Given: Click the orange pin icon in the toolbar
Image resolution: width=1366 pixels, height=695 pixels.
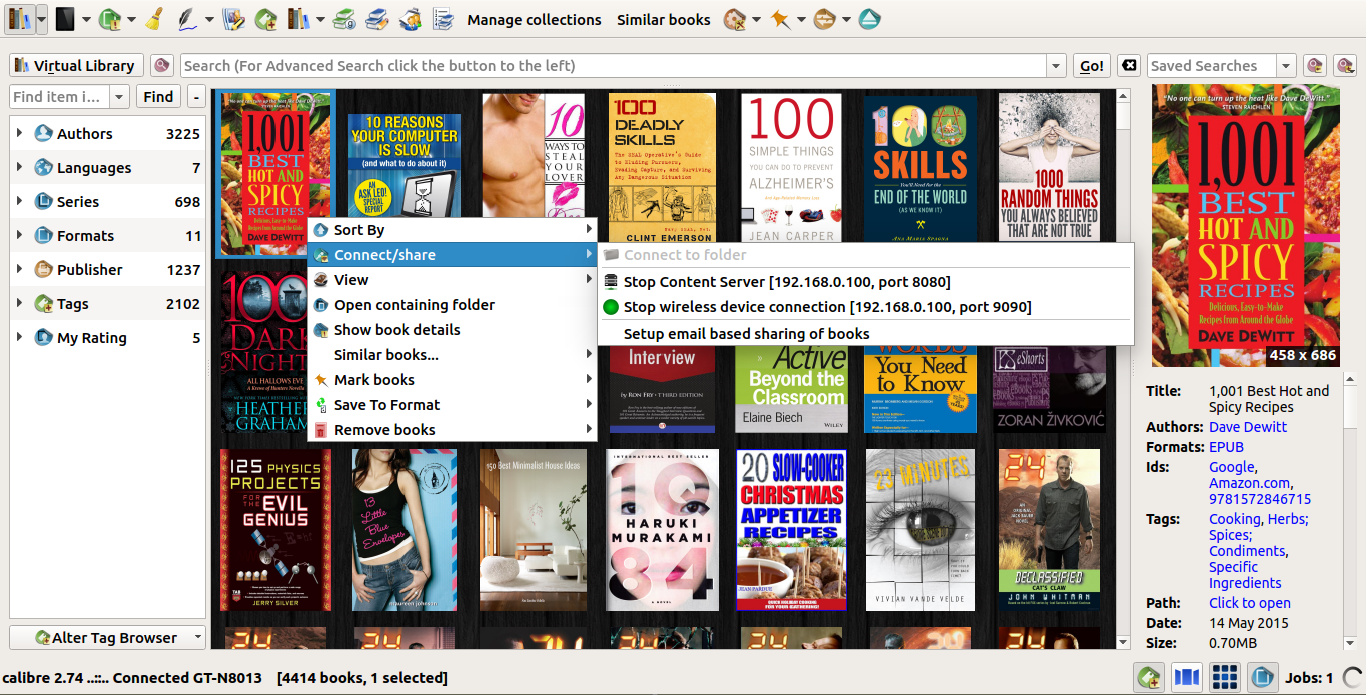Looking at the screenshot, I should point(778,19).
